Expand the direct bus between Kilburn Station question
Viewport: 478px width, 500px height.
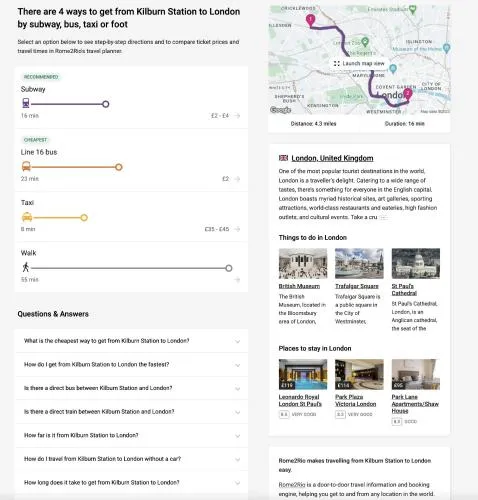pos(131,388)
